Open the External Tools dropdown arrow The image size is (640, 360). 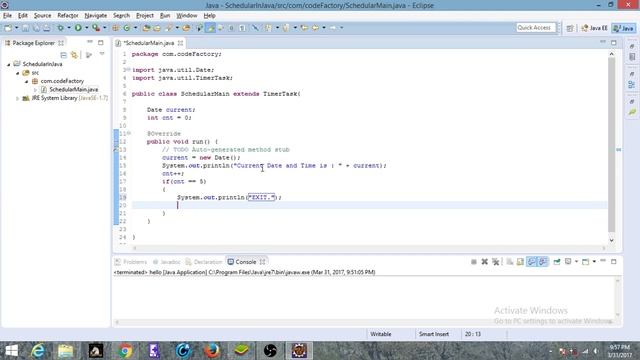click(x=105, y=28)
